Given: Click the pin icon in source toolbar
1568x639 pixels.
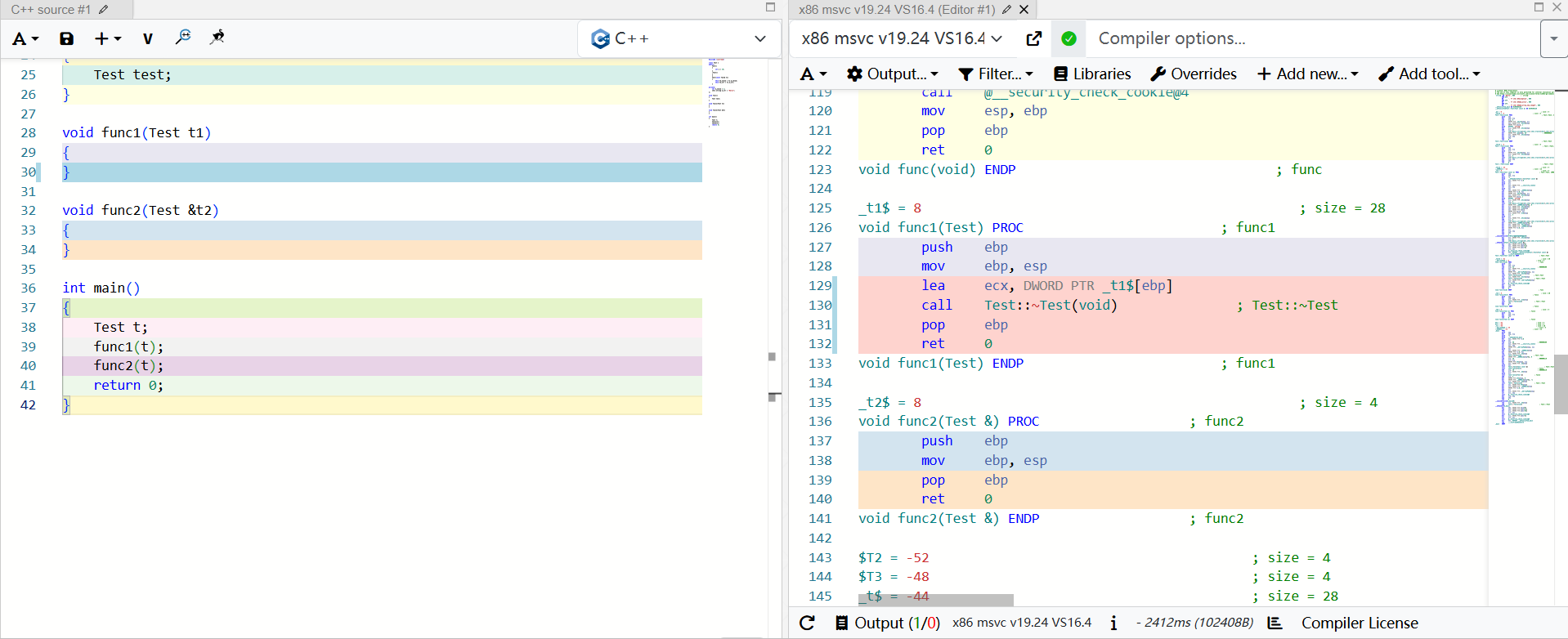Looking at the screenshot, I should pyautogui.click(x=217, y=38).
